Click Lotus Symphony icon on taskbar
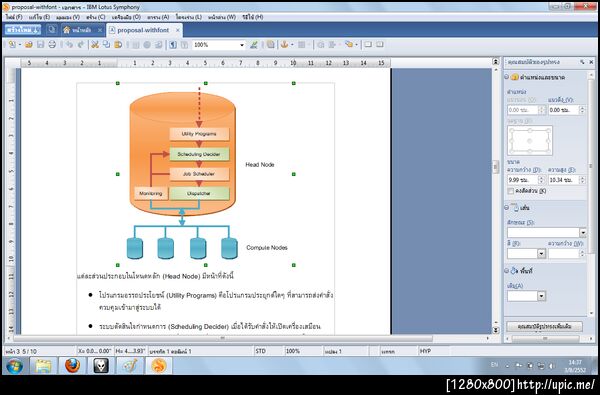Screen dimensions: 600x395 tap(159, 366)
